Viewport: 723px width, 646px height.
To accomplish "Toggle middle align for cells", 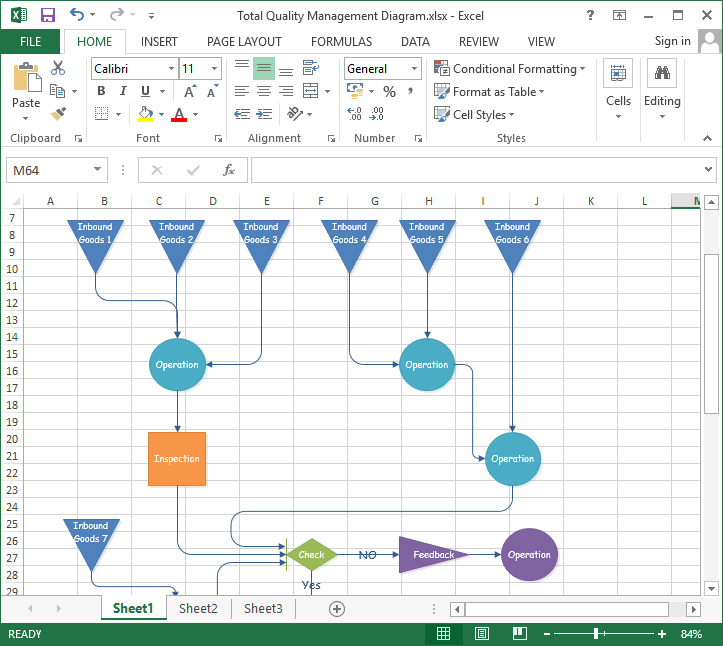I will click(x=264, y=68).
